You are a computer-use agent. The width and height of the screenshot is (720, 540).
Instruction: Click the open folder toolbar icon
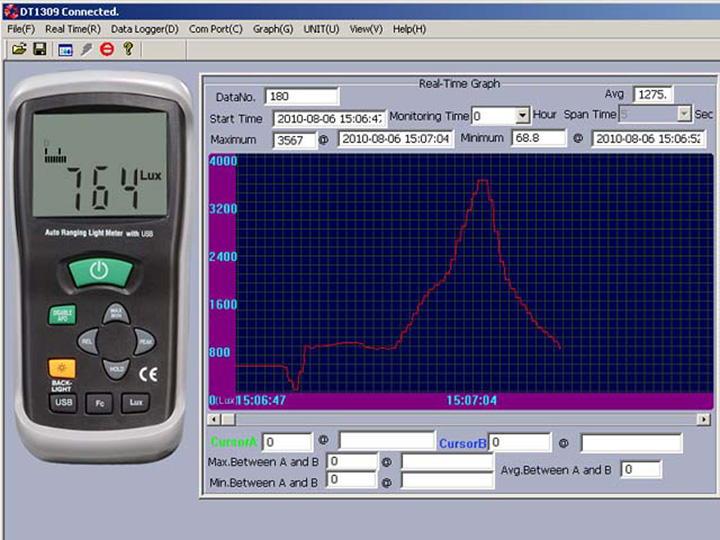19,49
